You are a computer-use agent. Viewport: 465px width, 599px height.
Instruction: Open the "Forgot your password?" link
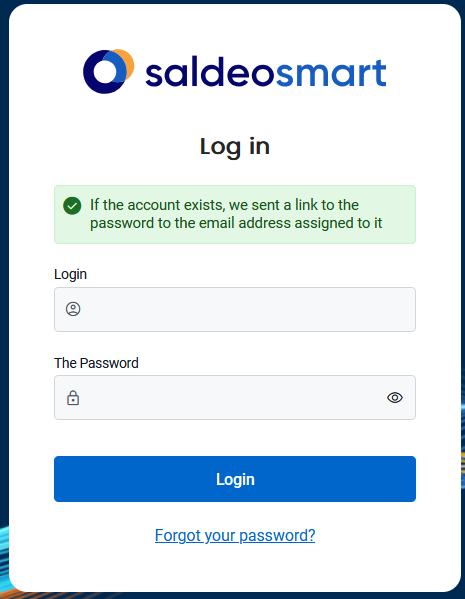click(x=235, y=536)
